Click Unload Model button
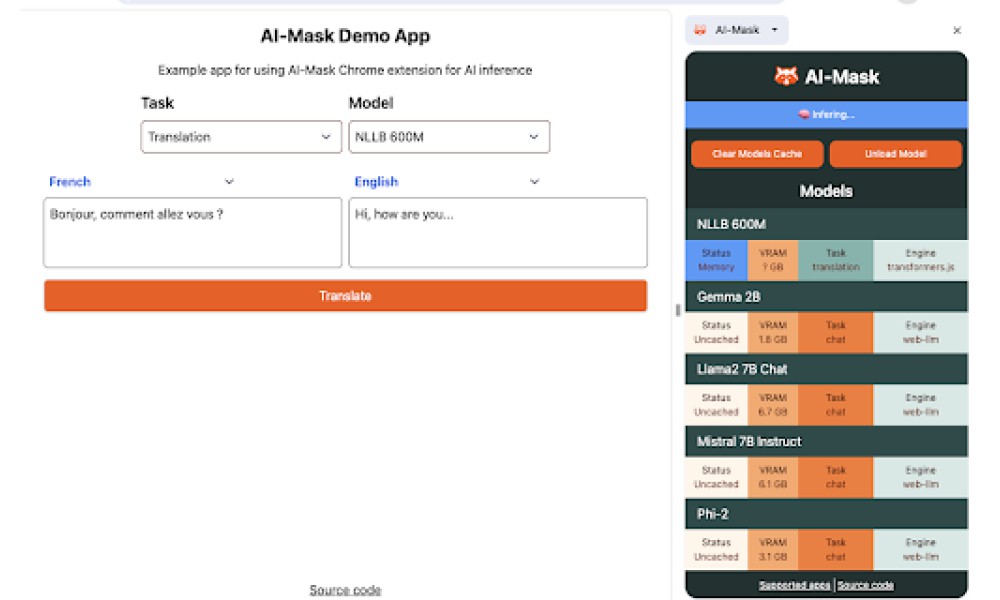The width and height of the screenshot is (1000, 600). coord(895,154)
